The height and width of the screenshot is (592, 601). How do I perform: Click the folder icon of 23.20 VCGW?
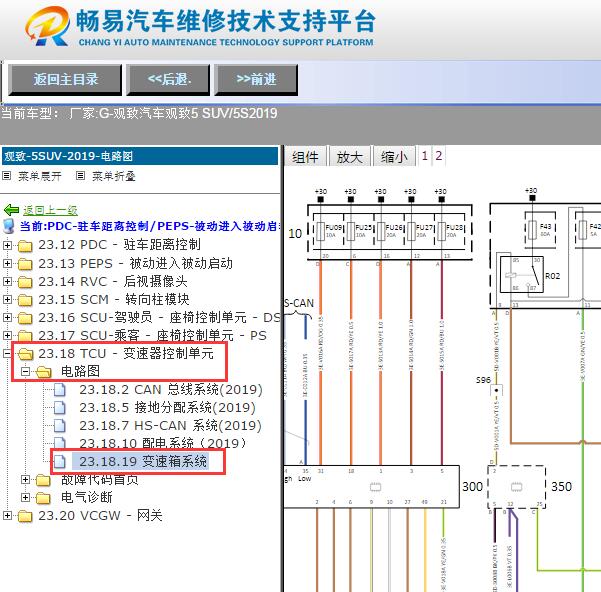[x=25, y=516]
